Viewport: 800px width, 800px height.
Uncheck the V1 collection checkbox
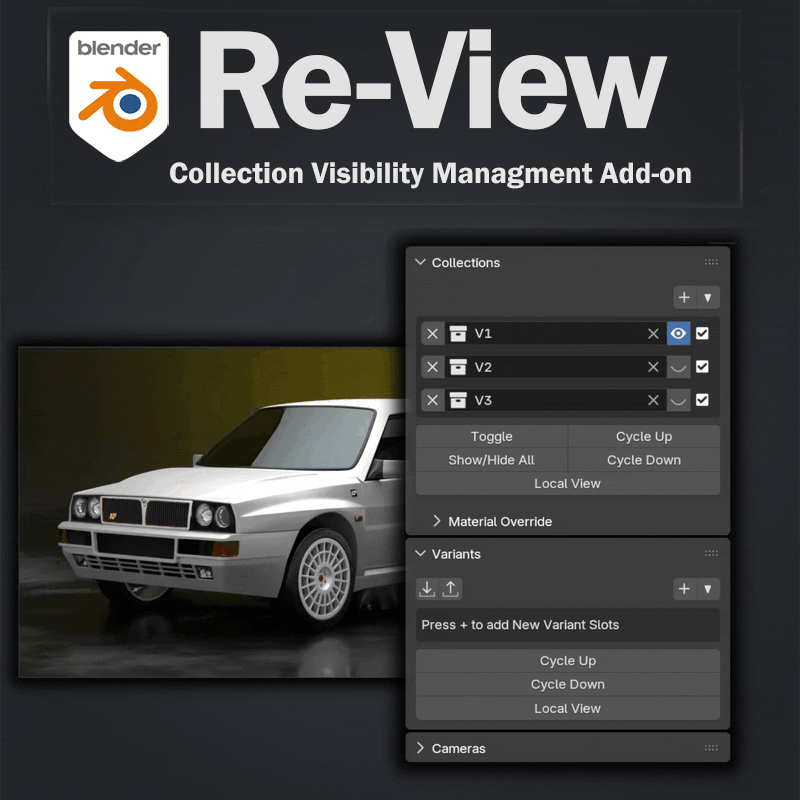[703, 334]
